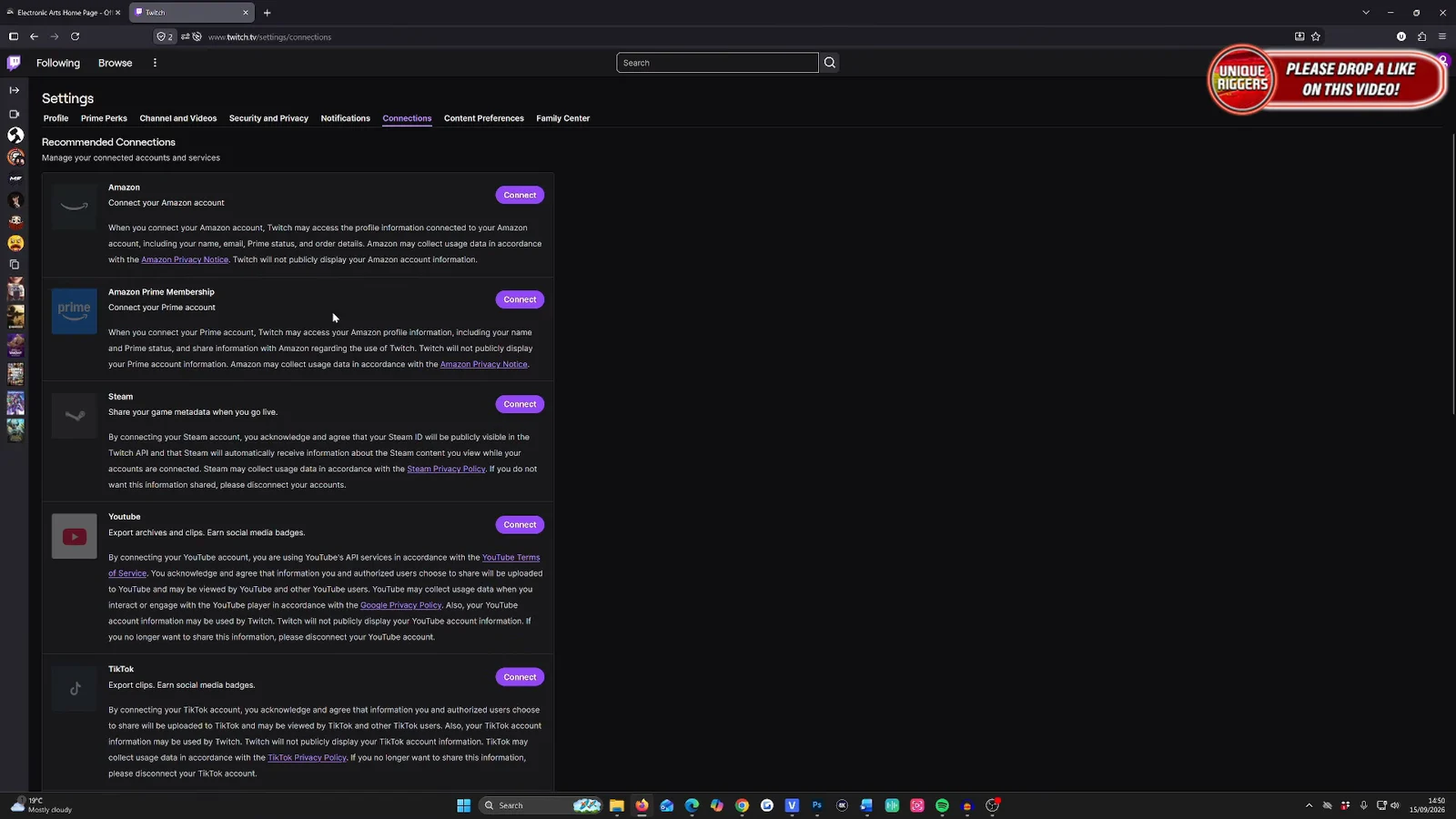
Task: Open a new browser tab
Action: pos(267,13)
